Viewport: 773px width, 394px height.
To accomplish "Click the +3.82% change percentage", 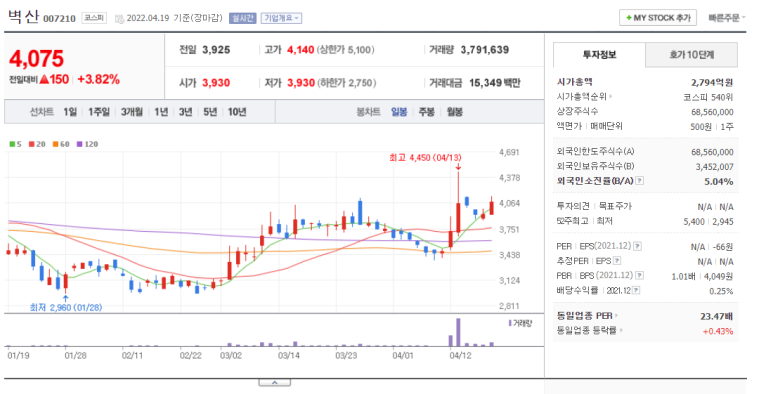I will pos(98,79).
